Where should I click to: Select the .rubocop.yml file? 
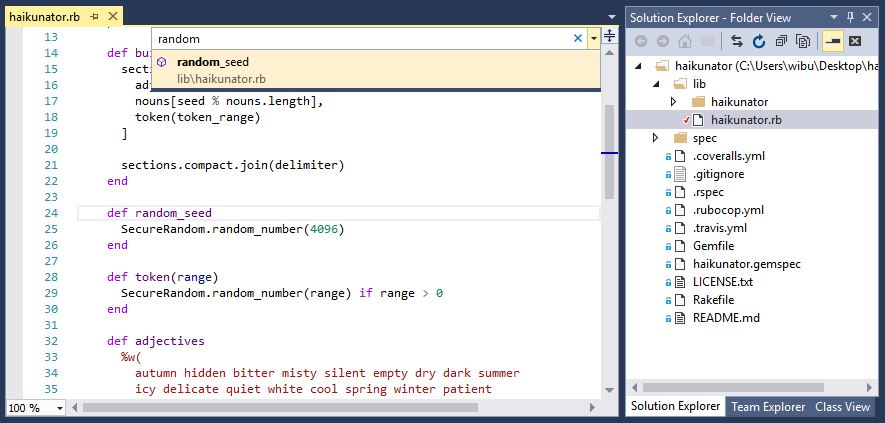click(x=728, y=210)
